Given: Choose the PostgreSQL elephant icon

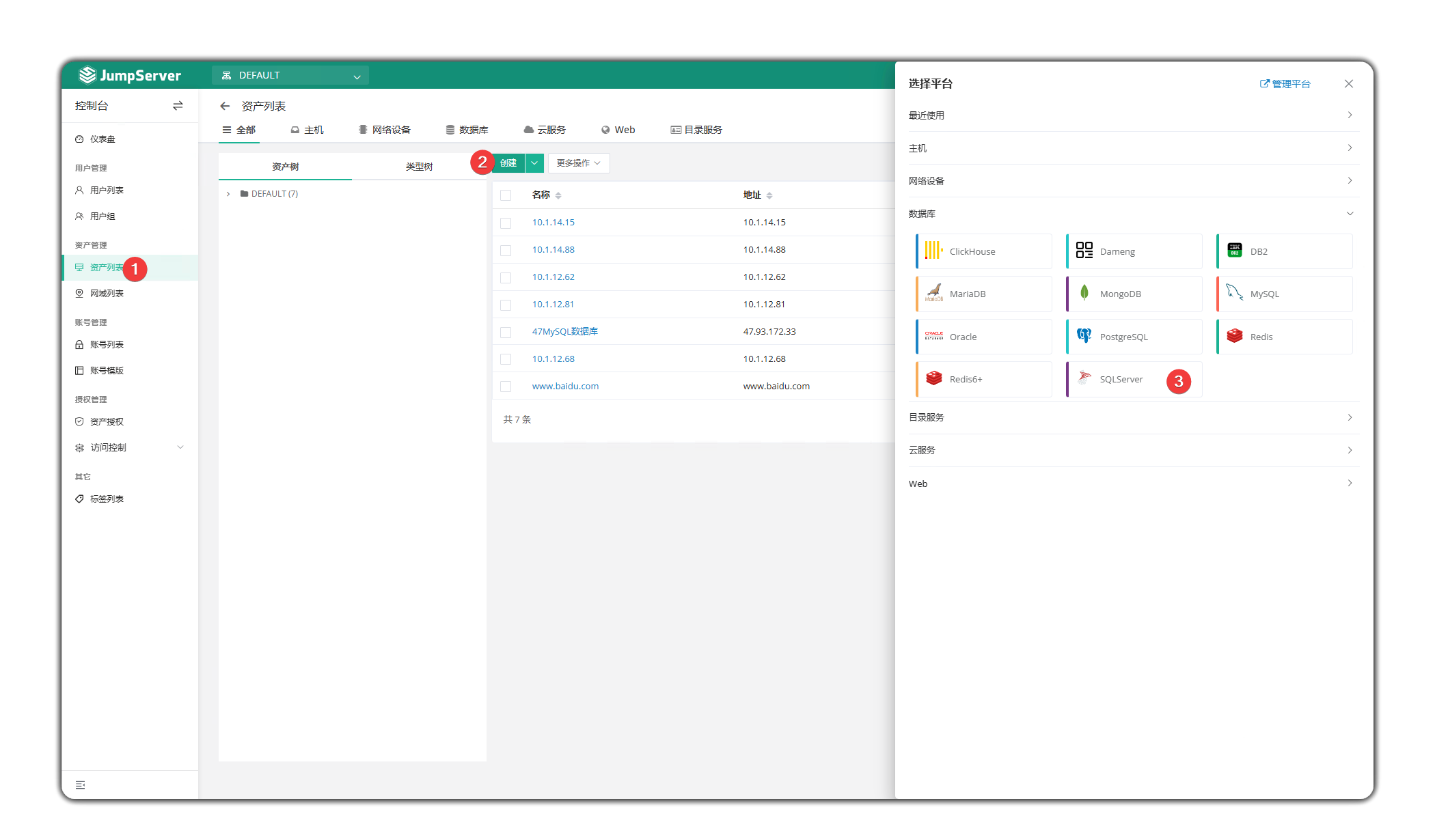Looking at the screenshot, I should [x=1084, y=336].
